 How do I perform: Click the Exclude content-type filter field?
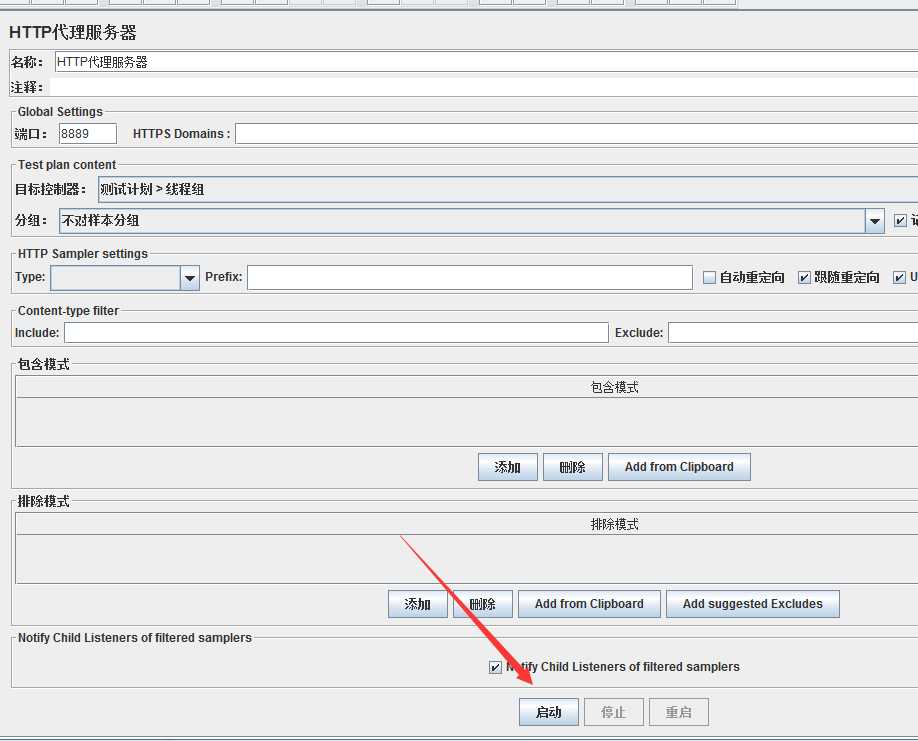[x=793, y=332]
